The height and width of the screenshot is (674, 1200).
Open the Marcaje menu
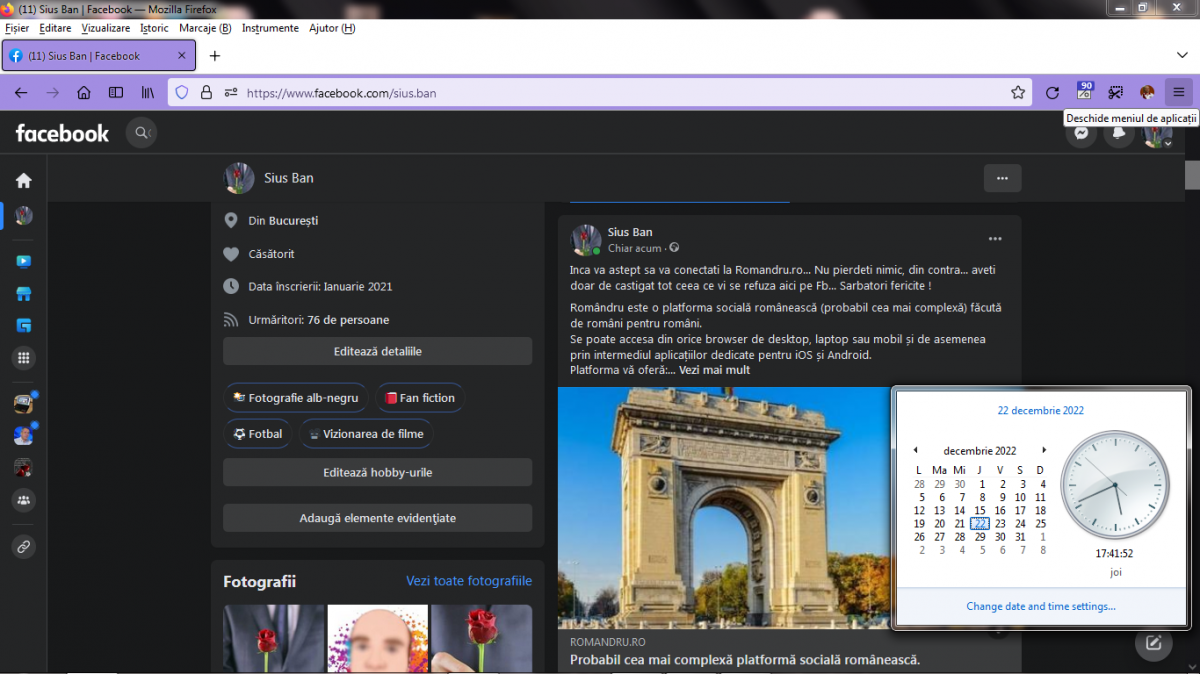click(204, 28)
